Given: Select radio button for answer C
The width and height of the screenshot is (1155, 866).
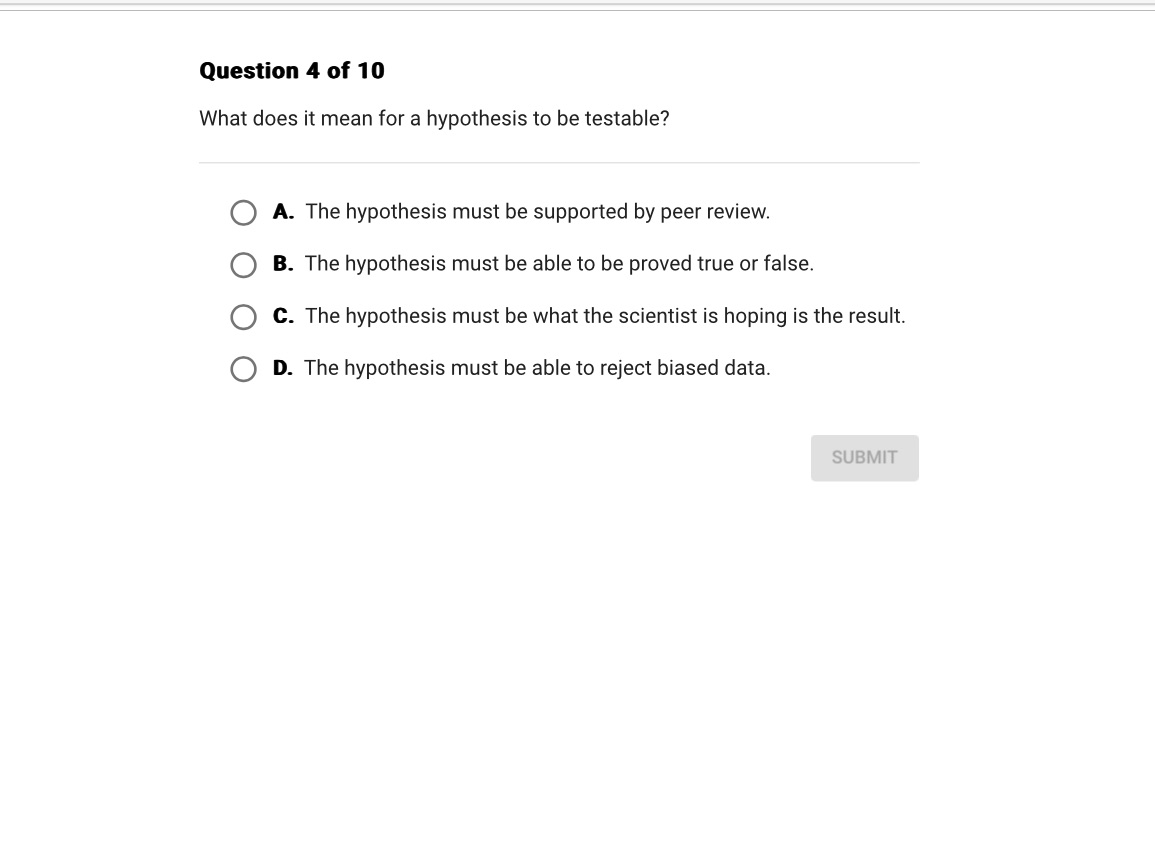Looking at the screenshot, I should point(243,316).
